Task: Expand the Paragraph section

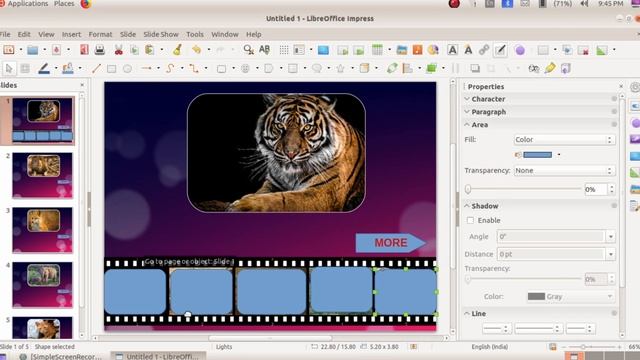Action: (467, 112)
